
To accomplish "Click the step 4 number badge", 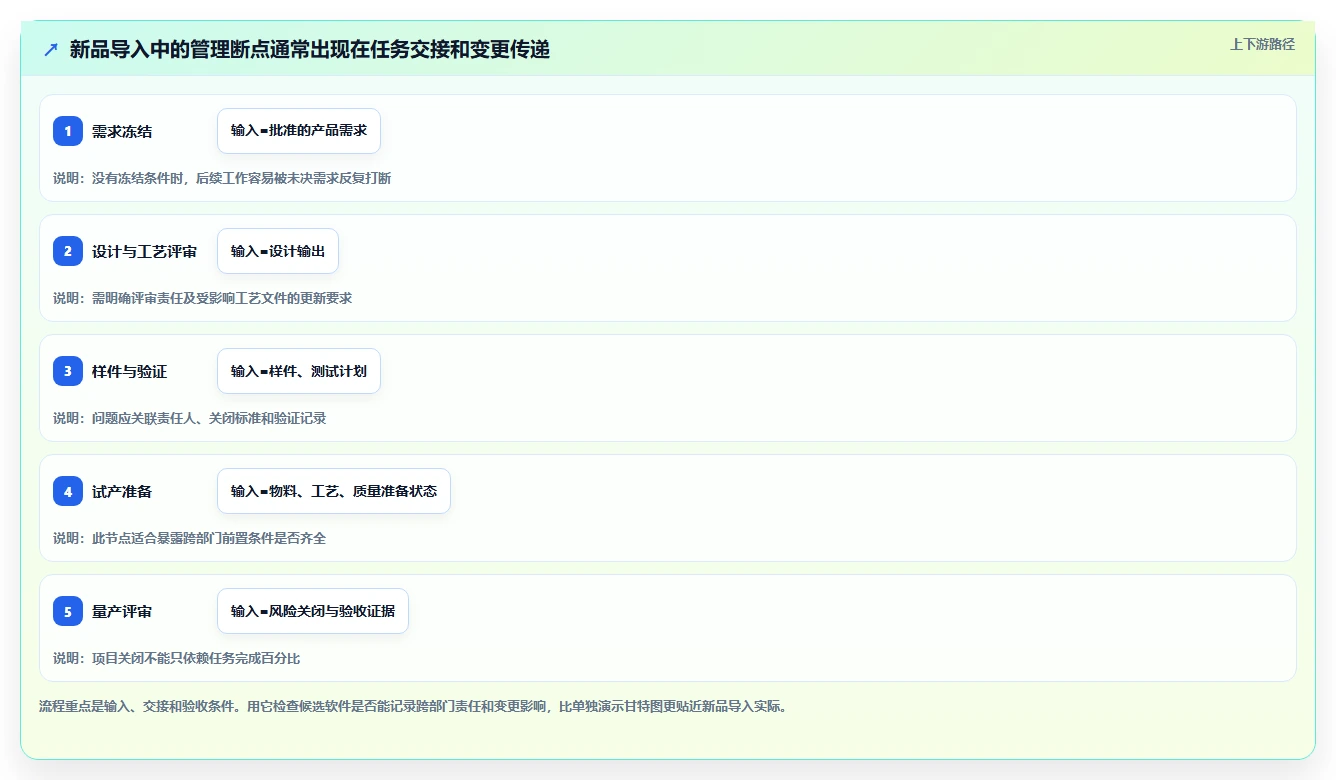I will 68,491.
